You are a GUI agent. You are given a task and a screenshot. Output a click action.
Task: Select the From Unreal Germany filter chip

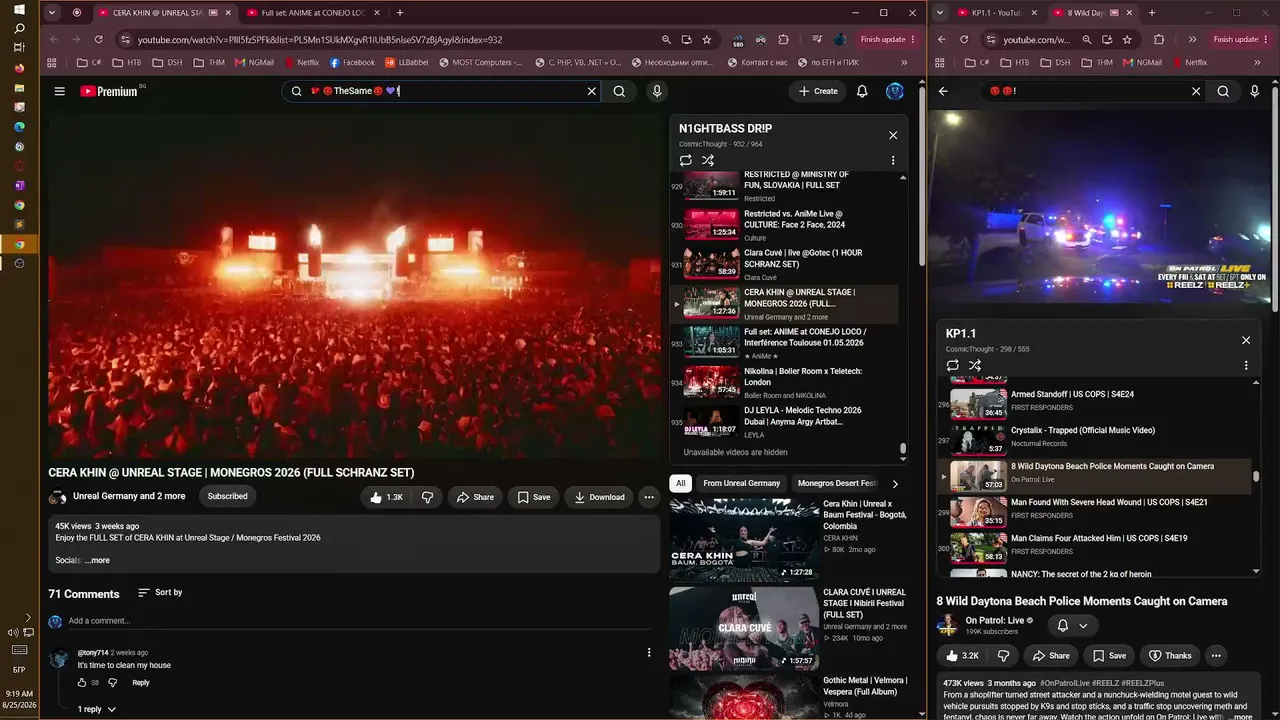741,484
